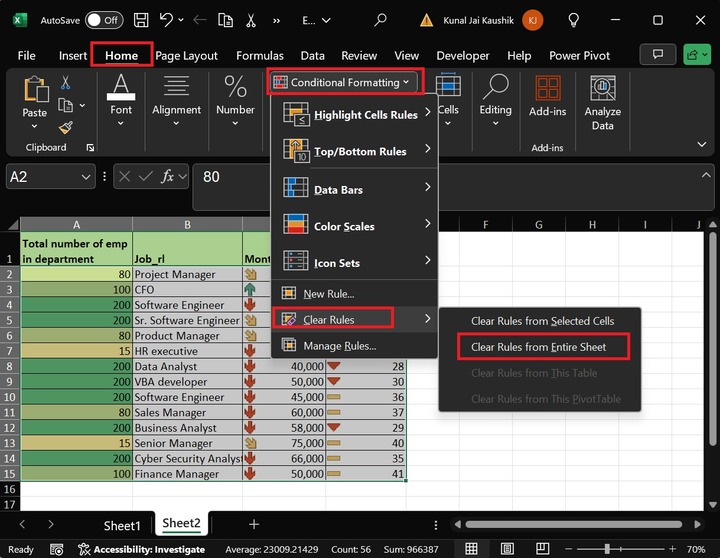The height and width of the screenshot is (558, 720).
Task: Switch to the Formulas ribbon tab
Action: (260, 56)
